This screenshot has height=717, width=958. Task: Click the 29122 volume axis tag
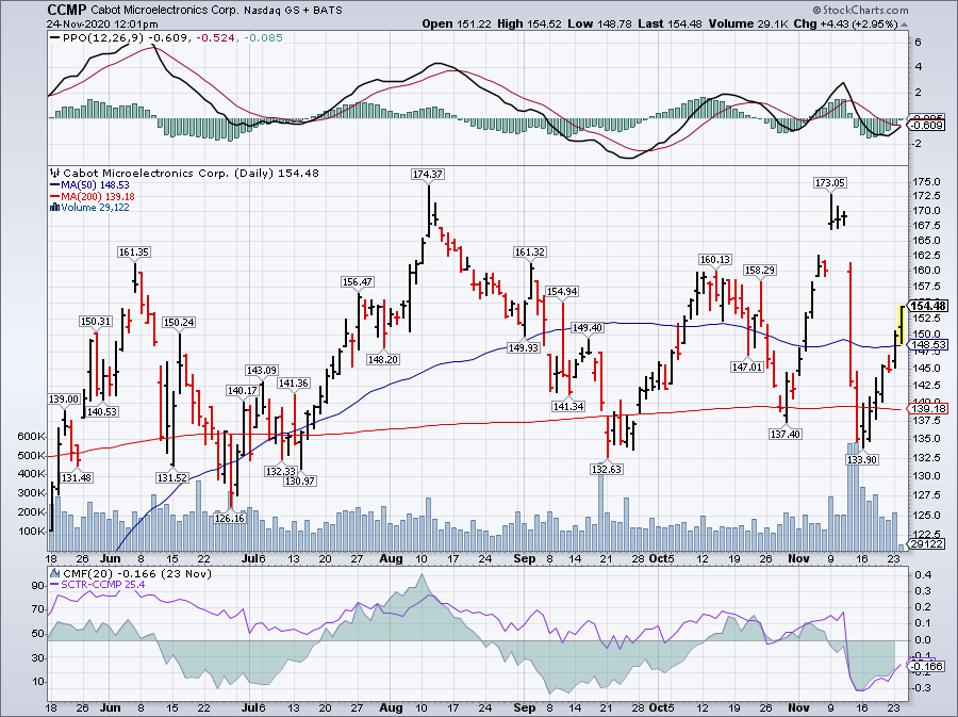point(927,544)
